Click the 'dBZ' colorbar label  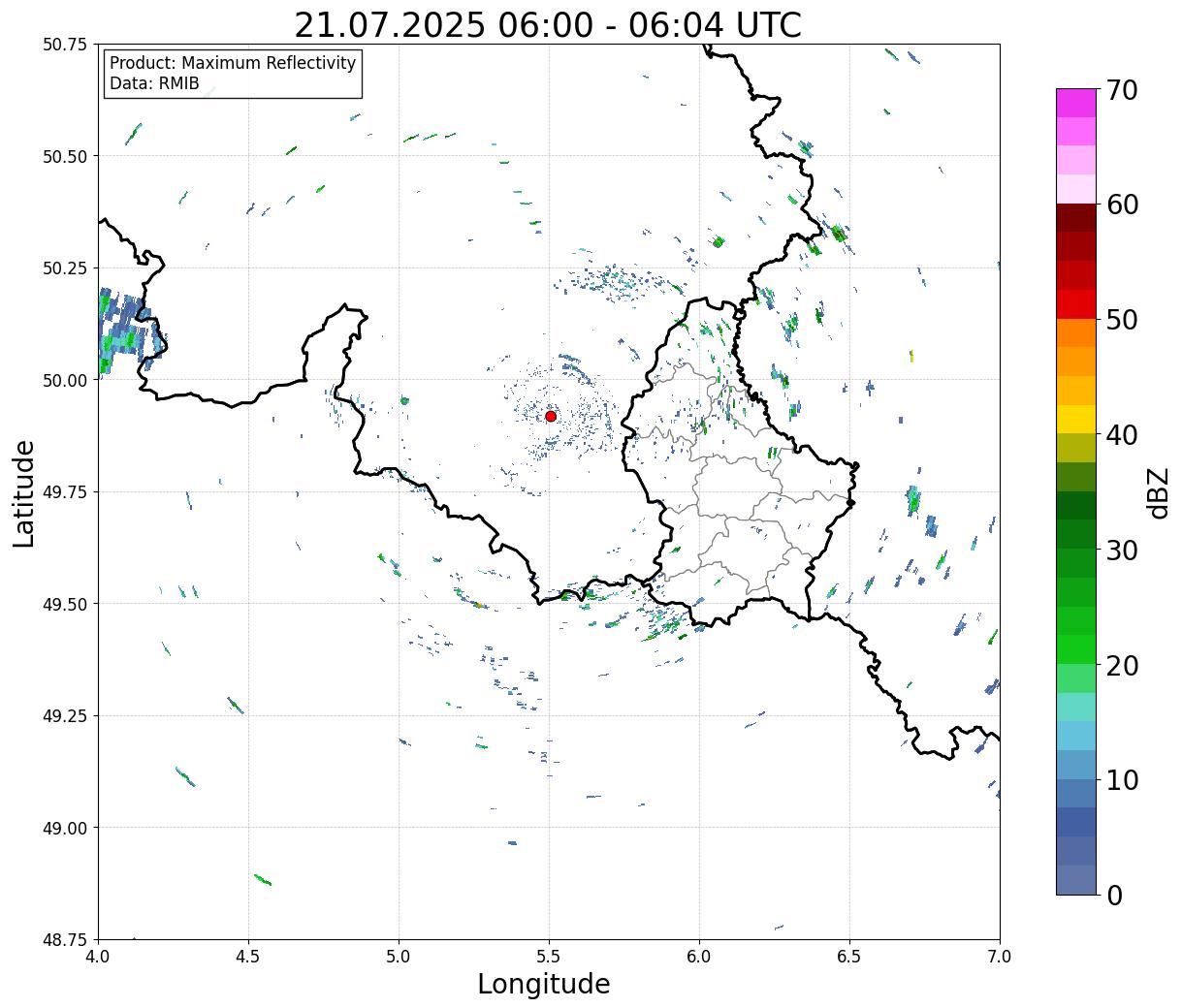point(1158,493)
